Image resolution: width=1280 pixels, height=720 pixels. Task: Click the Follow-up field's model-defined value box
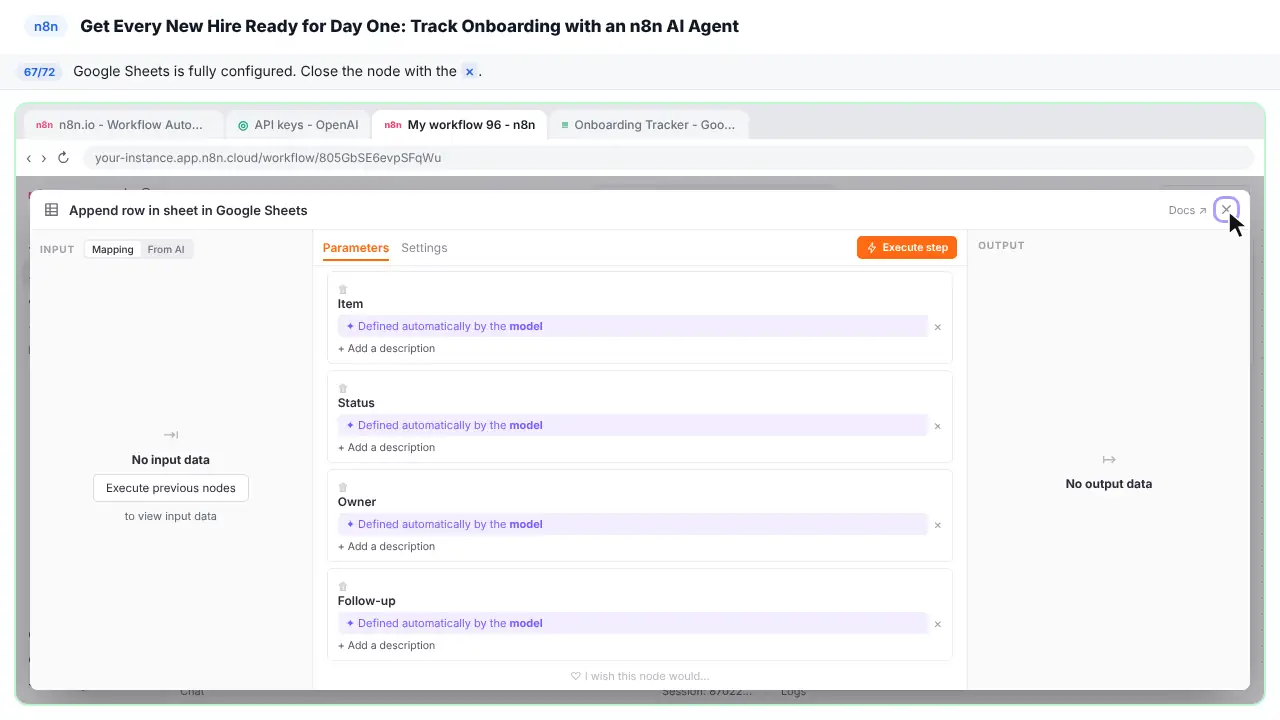pos(633,624)
